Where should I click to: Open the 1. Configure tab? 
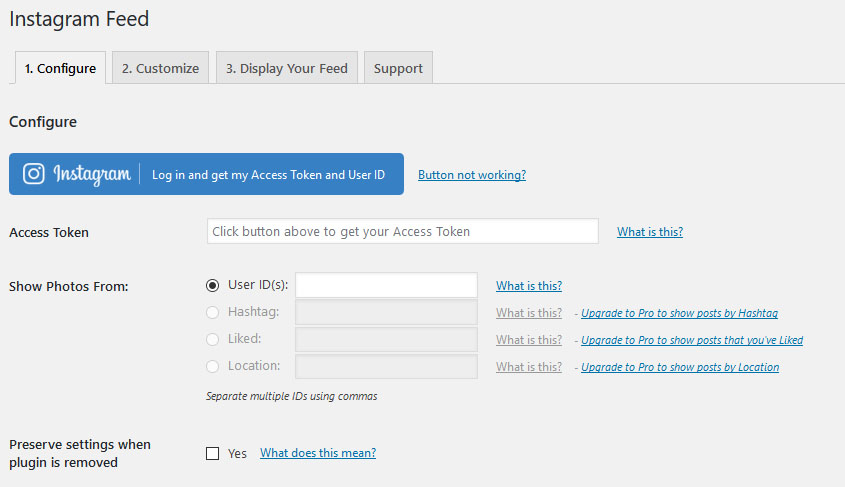coord(60,68)
